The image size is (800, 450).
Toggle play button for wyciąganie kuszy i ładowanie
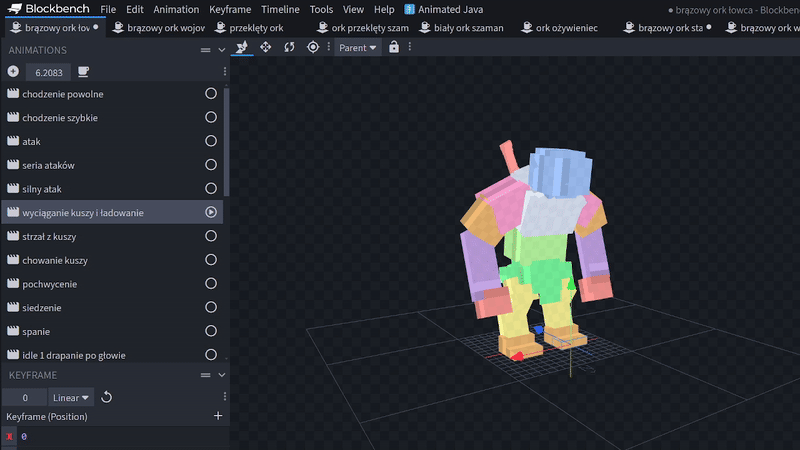click(211, 212)
